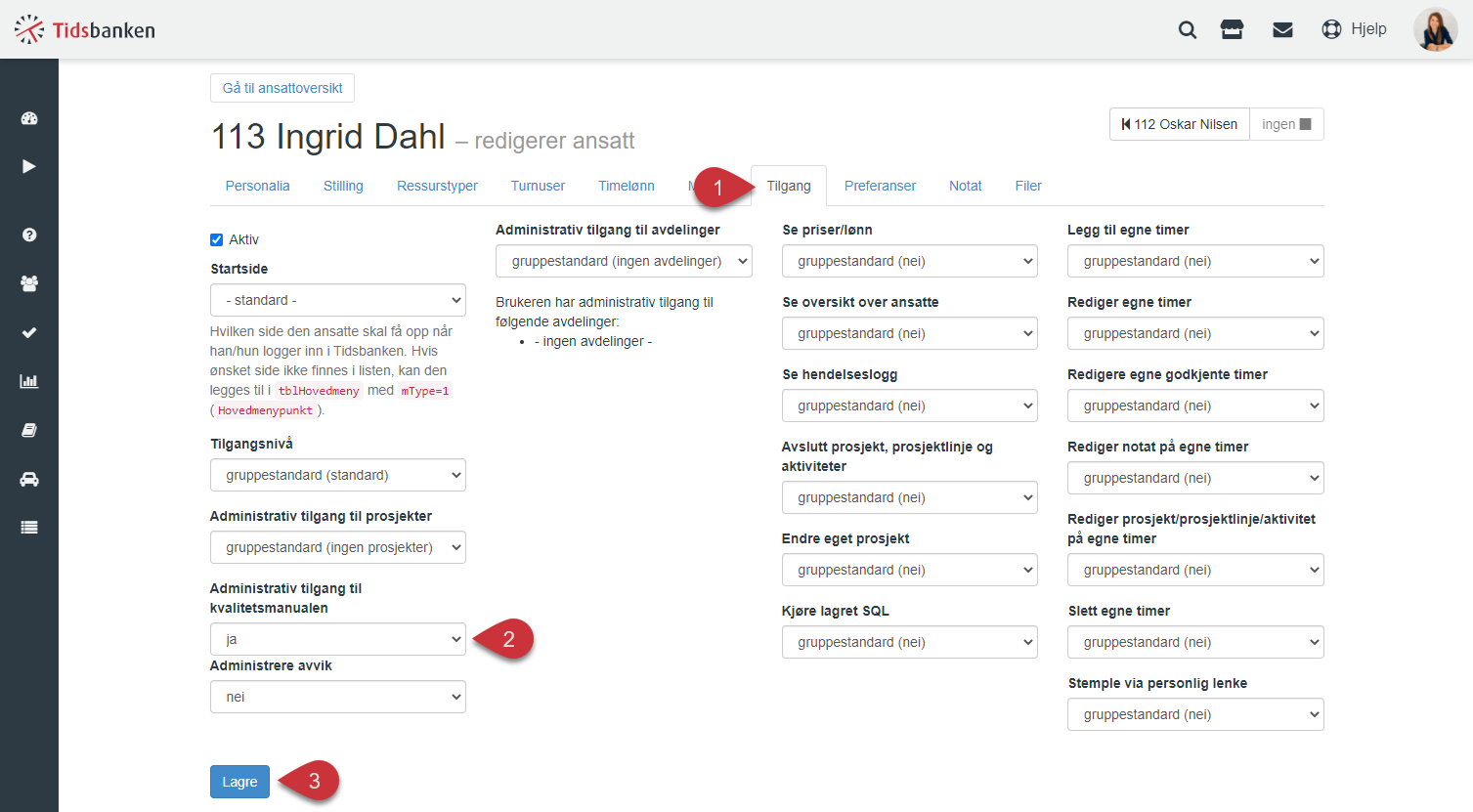Screen dimensions: 1473x812
Task: Open the search magnifier icon
Action: click(x=1187, y=29)
